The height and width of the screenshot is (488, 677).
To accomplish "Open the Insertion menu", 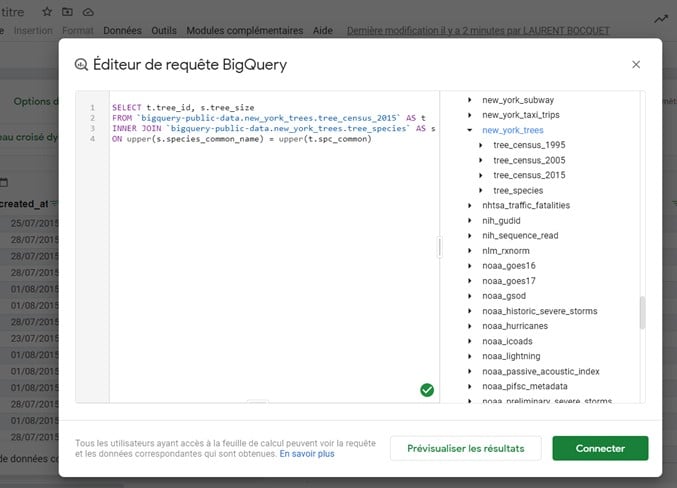I will 33,31.
